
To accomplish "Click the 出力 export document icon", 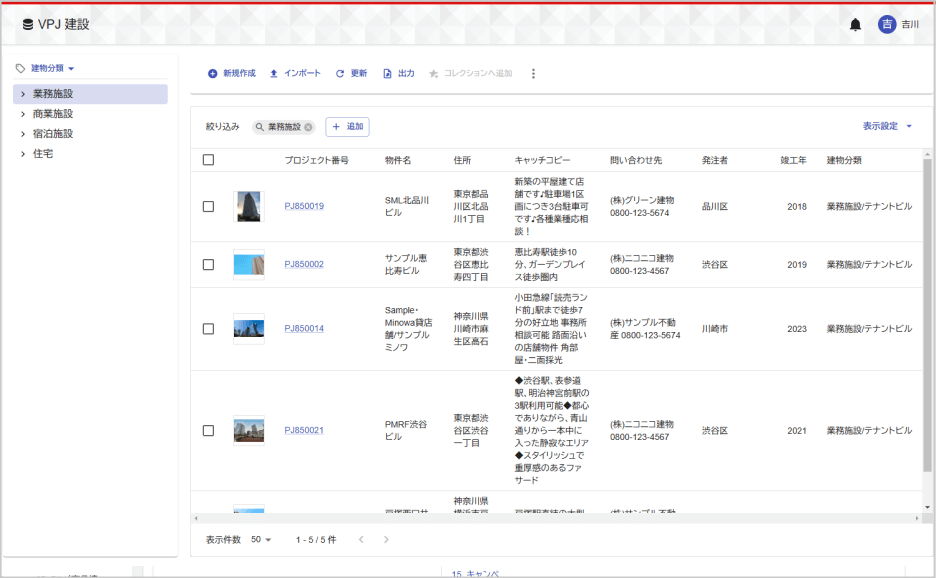I will pyautogui.click(x=387, y=73).
